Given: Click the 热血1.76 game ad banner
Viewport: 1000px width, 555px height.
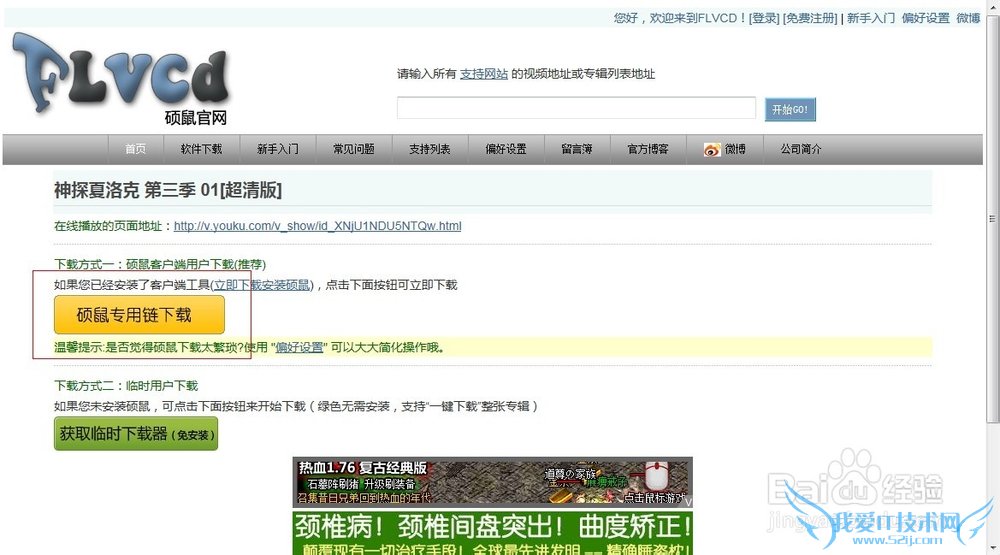Looking at the screenshot, I should point(492,482).
